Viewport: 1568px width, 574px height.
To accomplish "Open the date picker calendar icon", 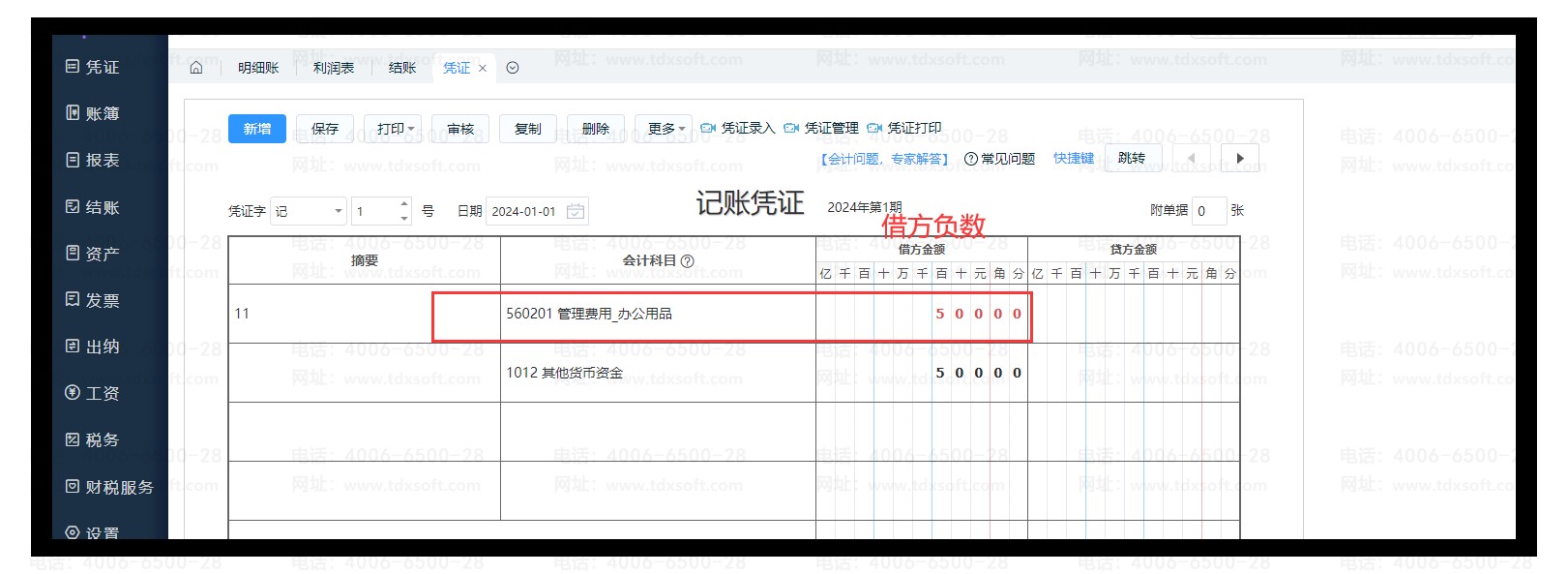I will click(x=575, y=211).
